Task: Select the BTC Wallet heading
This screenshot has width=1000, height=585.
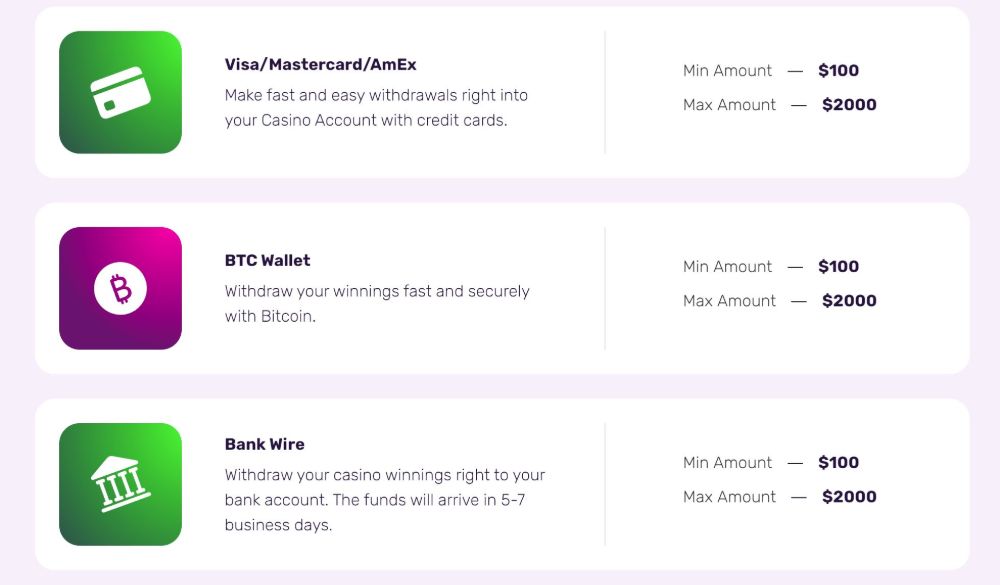Action: pos(267,260)
